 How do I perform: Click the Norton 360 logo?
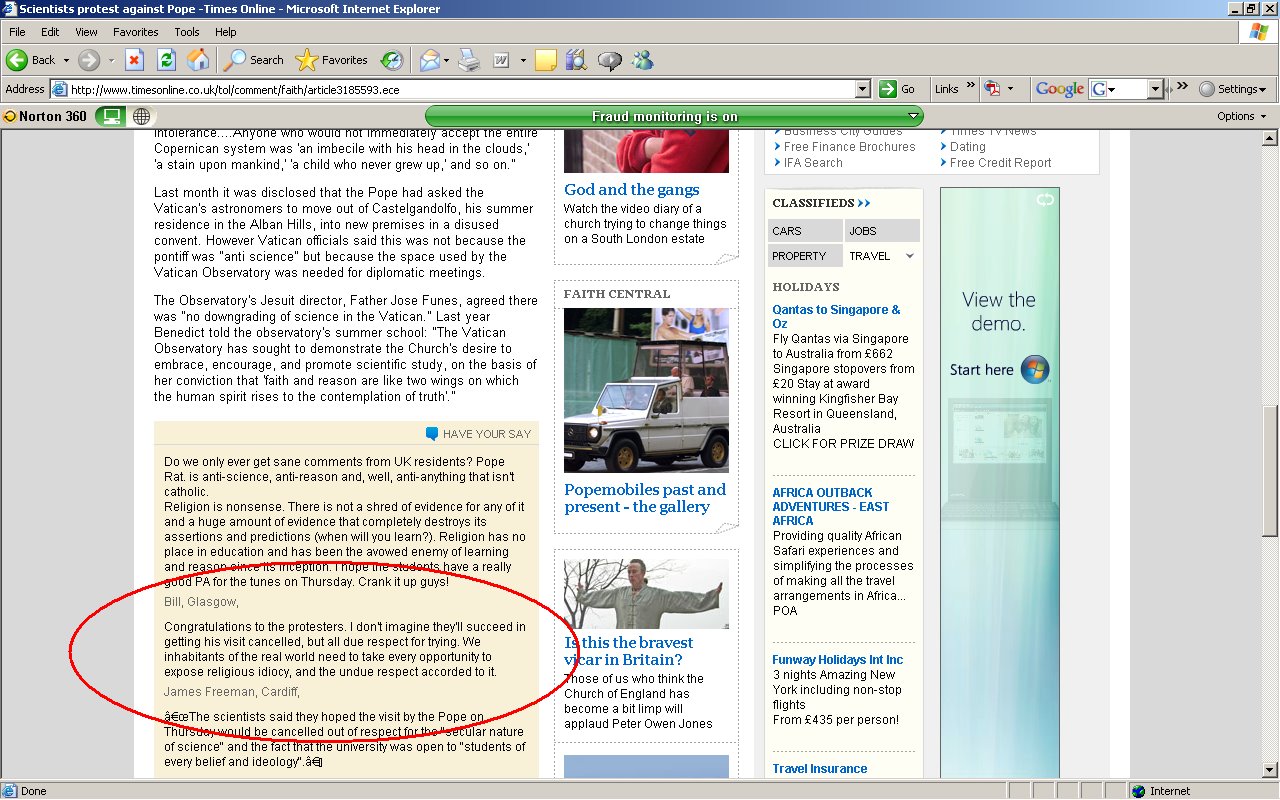pyautogui.click(x=45, y=116)
